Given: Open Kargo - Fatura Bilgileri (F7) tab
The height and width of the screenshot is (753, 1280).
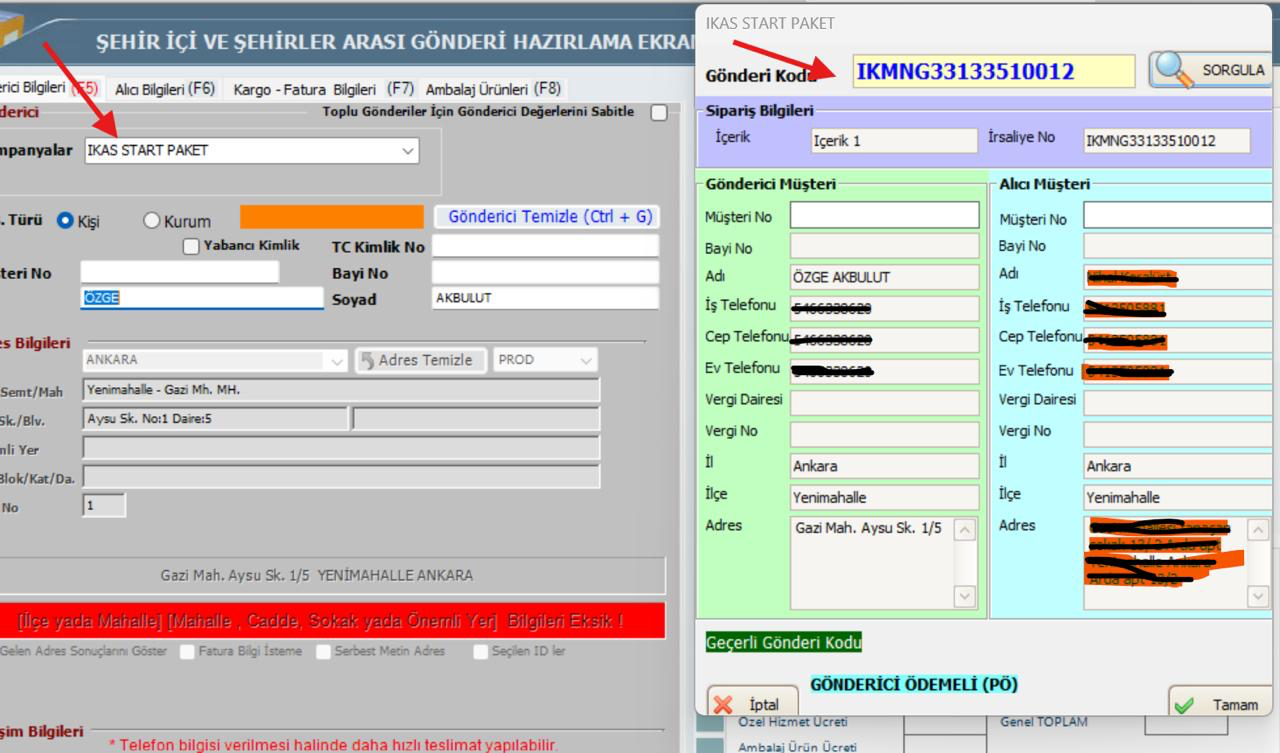Looking at the screenshot, I should (x=324, y=88).
